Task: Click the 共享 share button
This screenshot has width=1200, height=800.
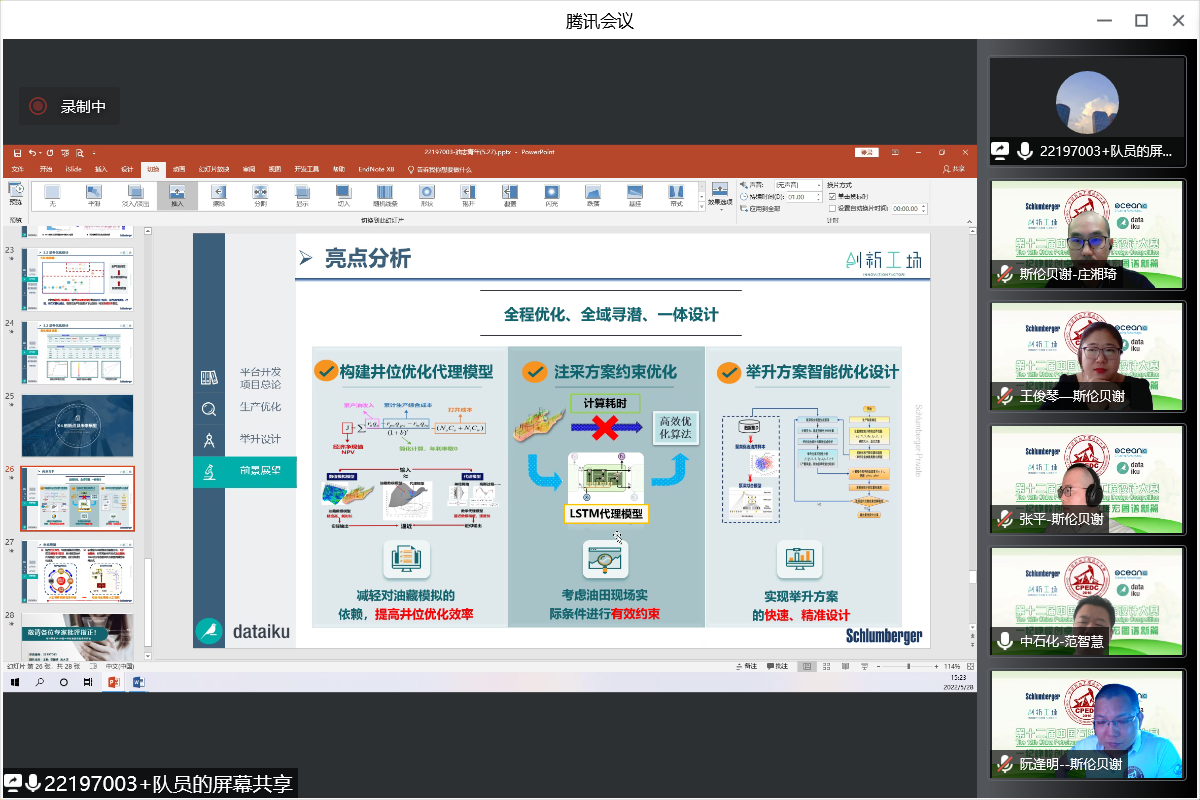Action: [953, 169]
